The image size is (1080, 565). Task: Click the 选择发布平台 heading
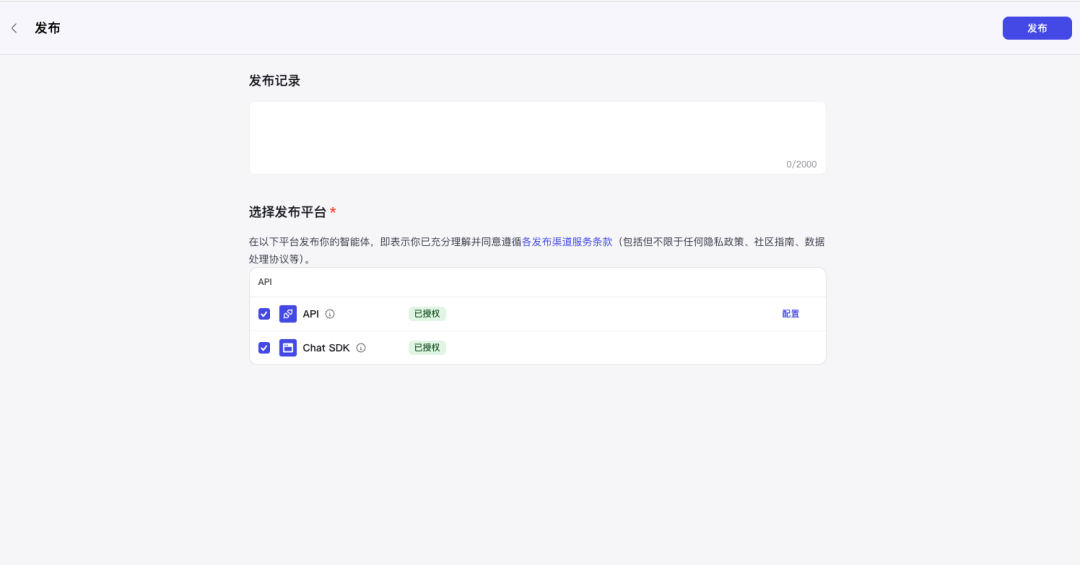tap(287, 212)
